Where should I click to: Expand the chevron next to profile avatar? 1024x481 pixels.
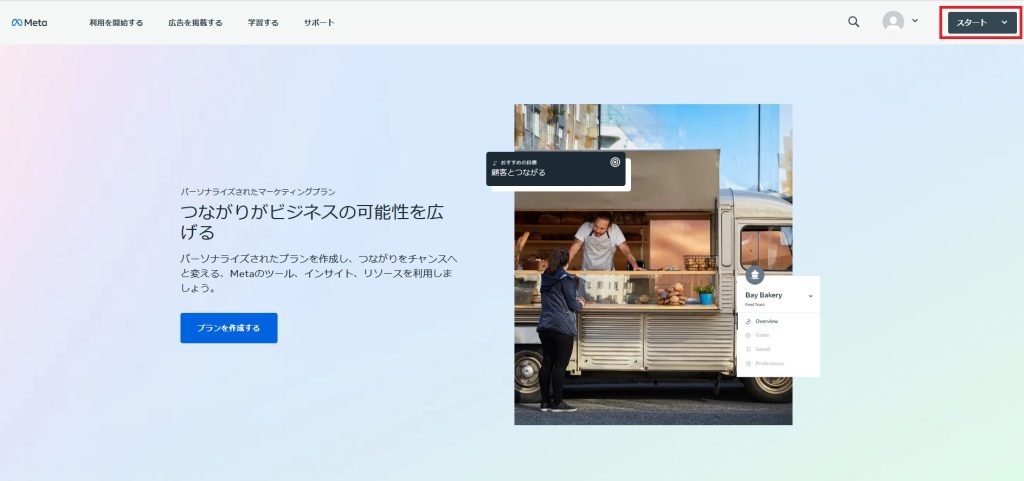click(x=915, y=21)
